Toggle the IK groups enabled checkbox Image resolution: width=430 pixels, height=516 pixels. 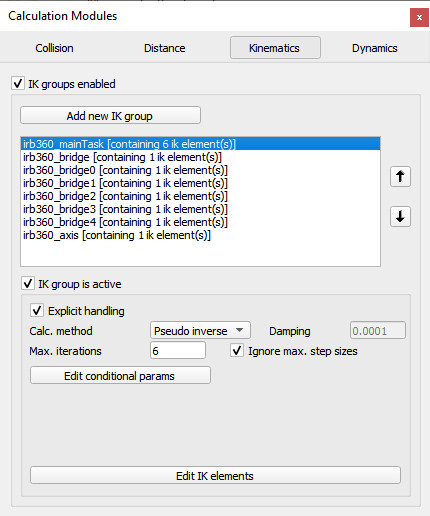click(18, 83)
